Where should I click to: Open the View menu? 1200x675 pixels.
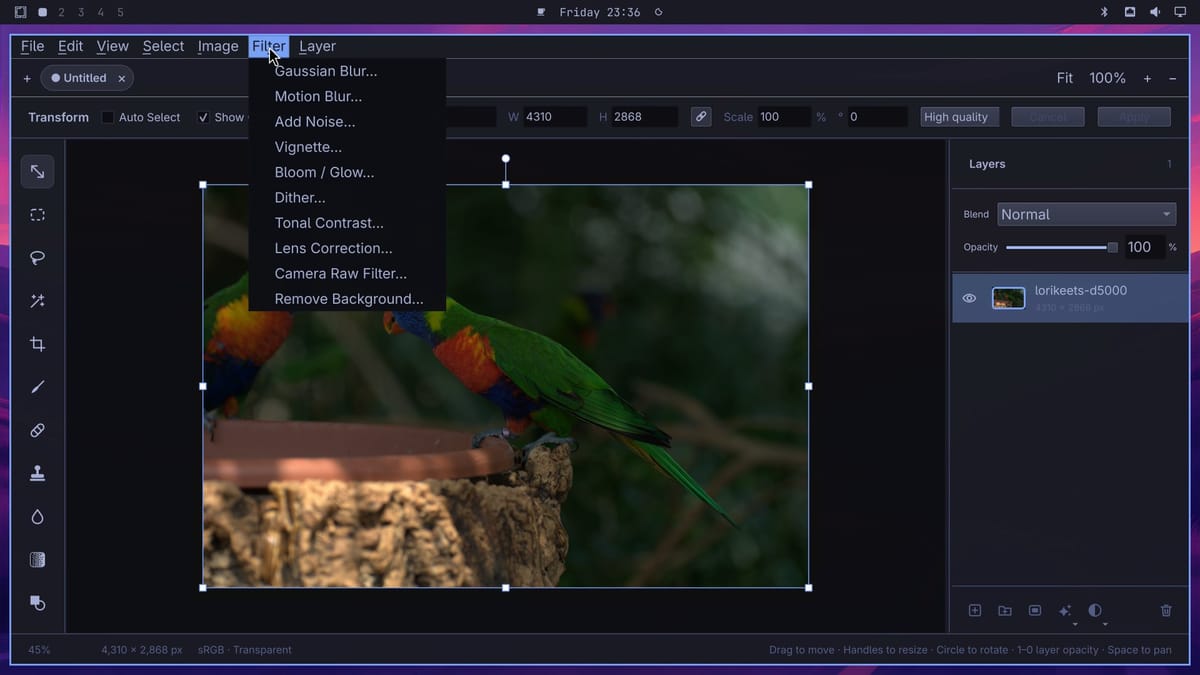[x=112, y=46]
